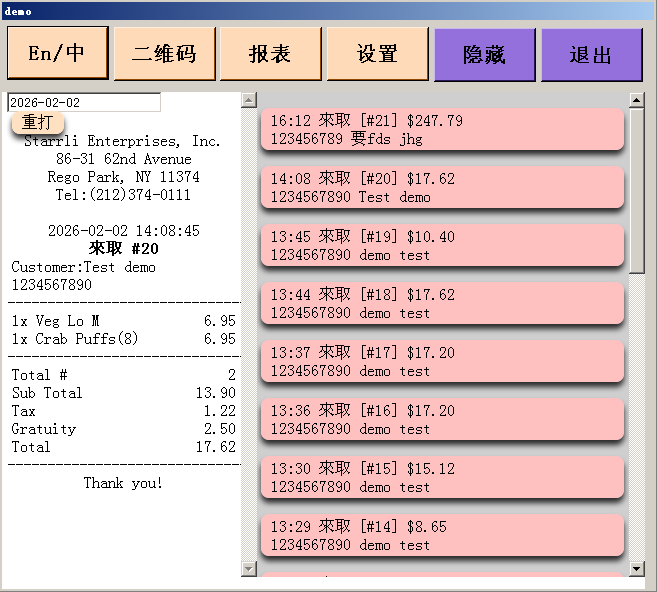This screenshot has width=657, height=592.
Task: Select order #16 placed at 13:36
Action: click(442, 420)
